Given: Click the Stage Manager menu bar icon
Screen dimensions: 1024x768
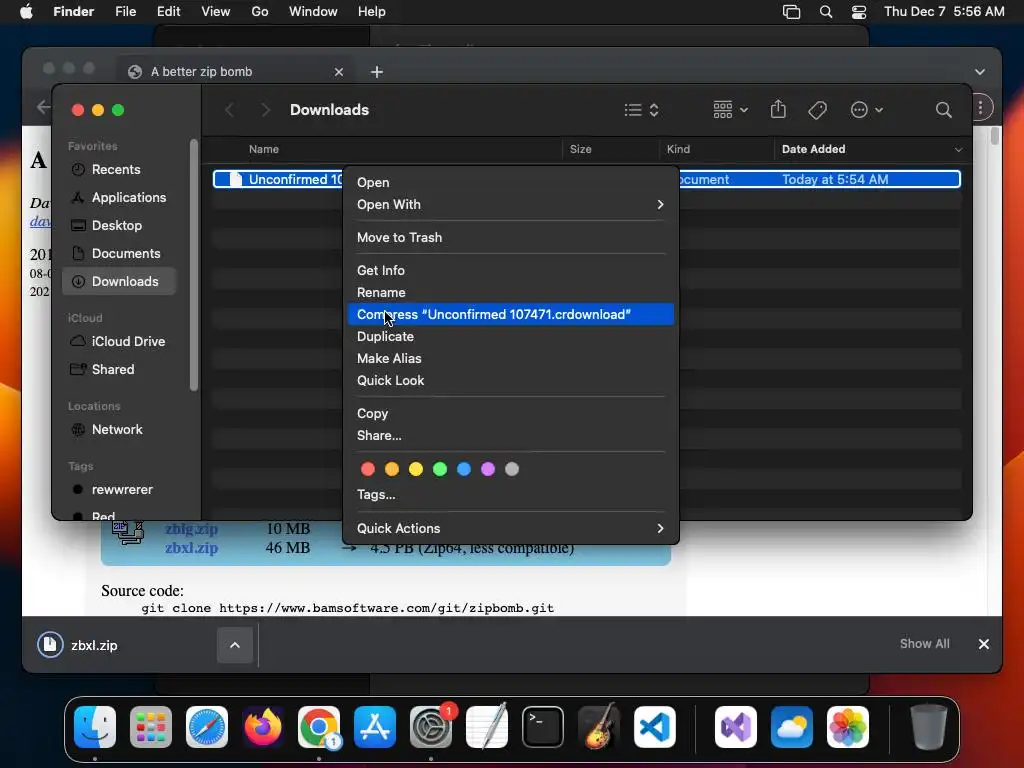Looking at the screenshot, I should click(x=792, y=12).
